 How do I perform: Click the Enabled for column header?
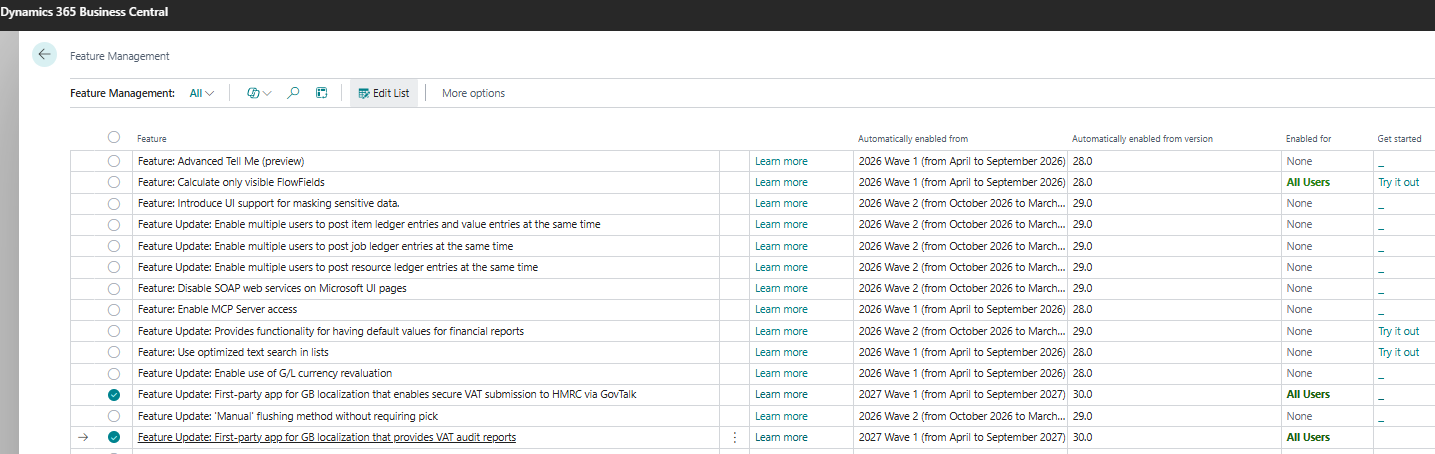[x=1308, y=139]
